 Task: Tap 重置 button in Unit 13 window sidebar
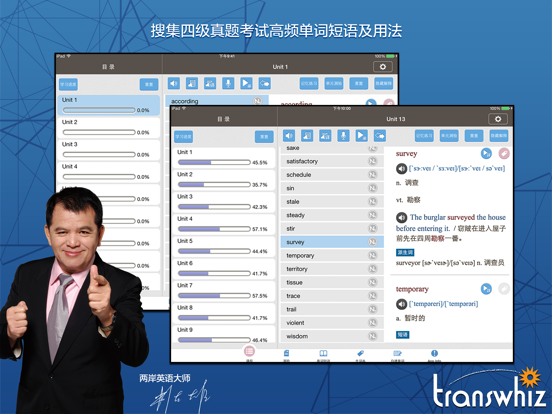tap(264, 137)
